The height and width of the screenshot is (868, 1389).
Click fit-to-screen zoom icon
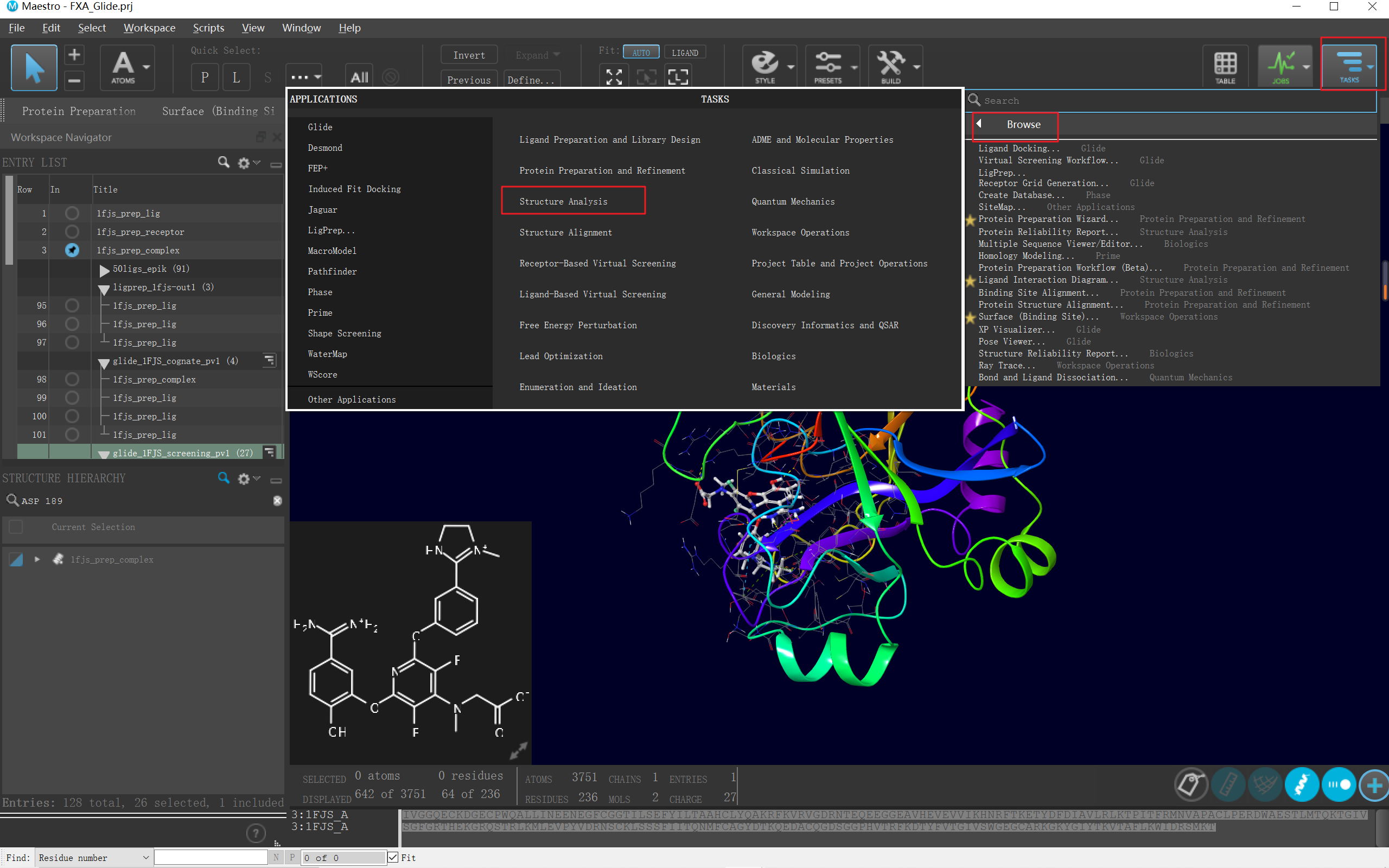pos(614,77)
